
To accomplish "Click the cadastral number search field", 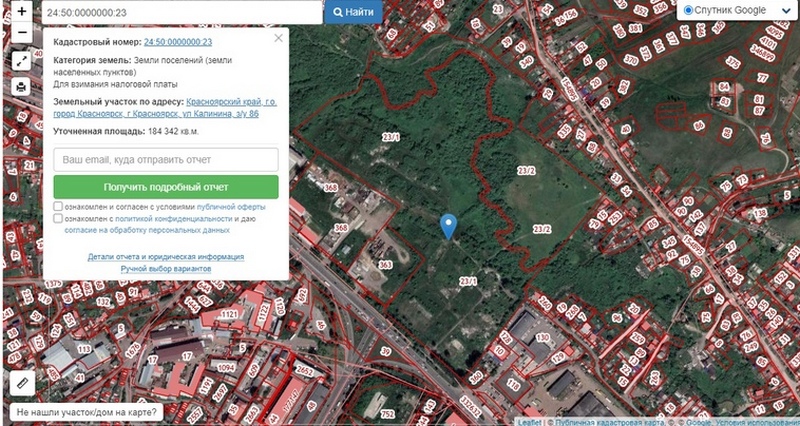I will [180, 12].
